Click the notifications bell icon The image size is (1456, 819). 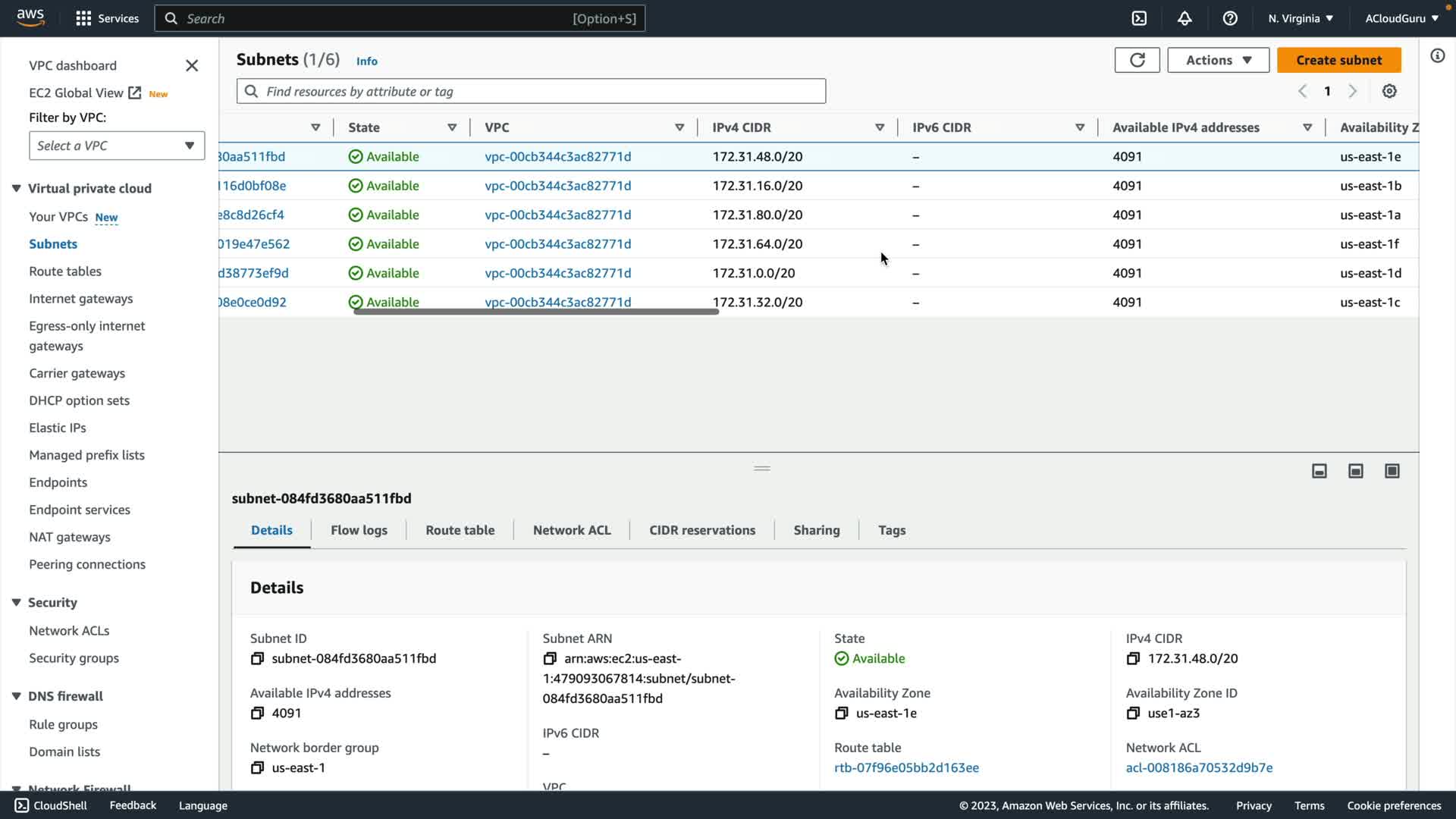tap(1185, 18)
